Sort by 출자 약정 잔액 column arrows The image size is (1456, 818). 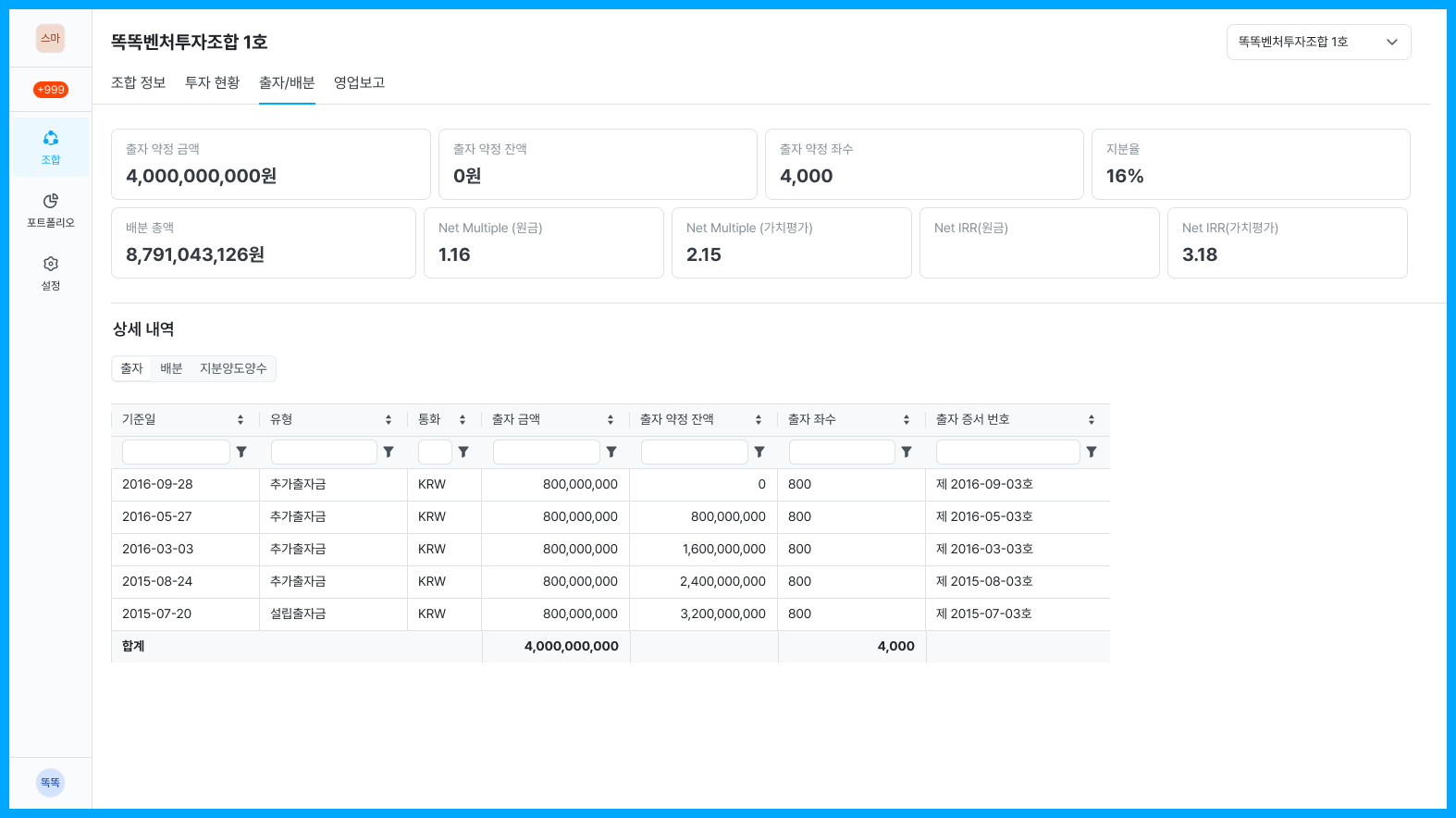point(759,420)
